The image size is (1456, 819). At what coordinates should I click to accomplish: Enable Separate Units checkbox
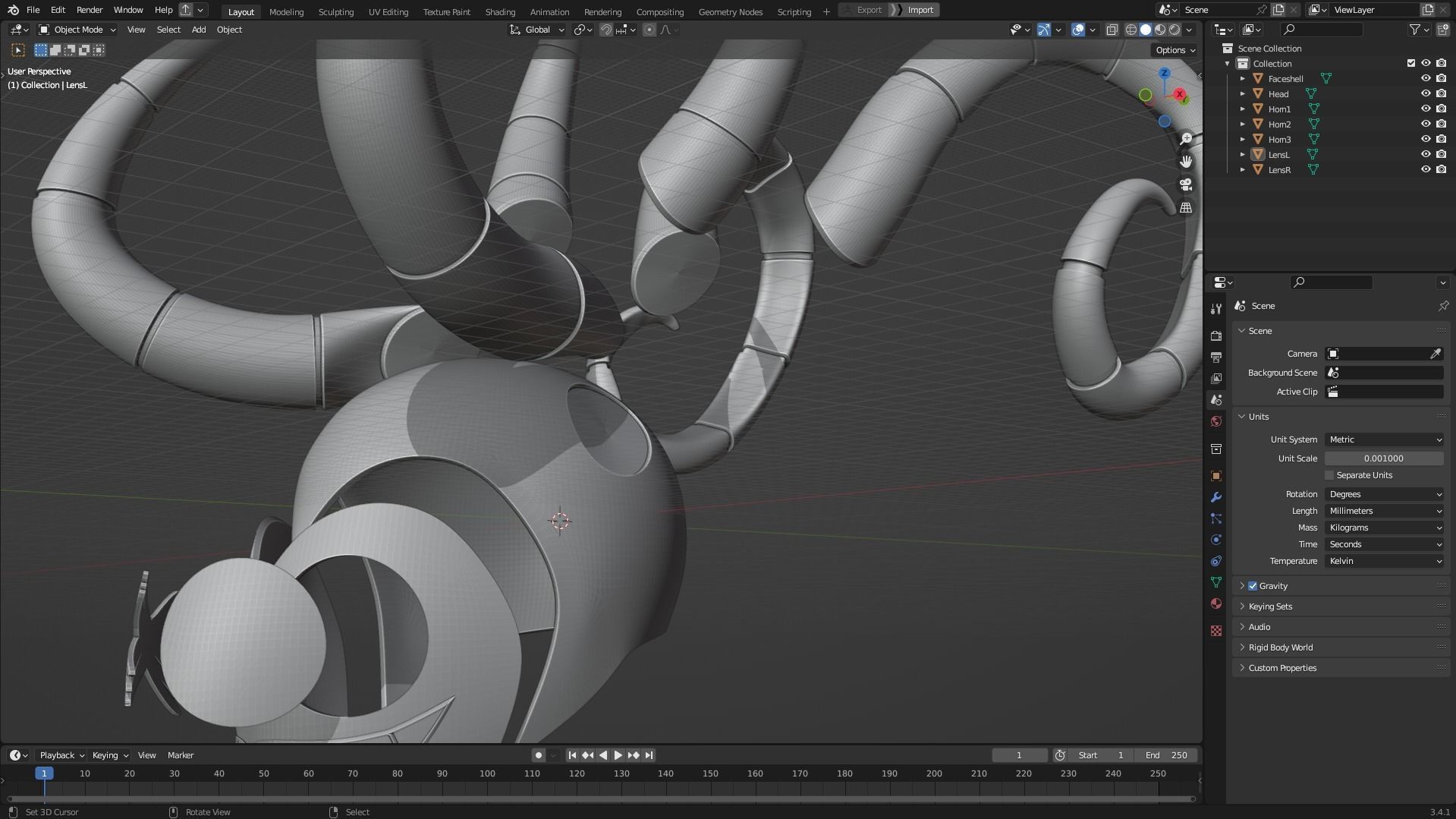[x=1329, y=475]
